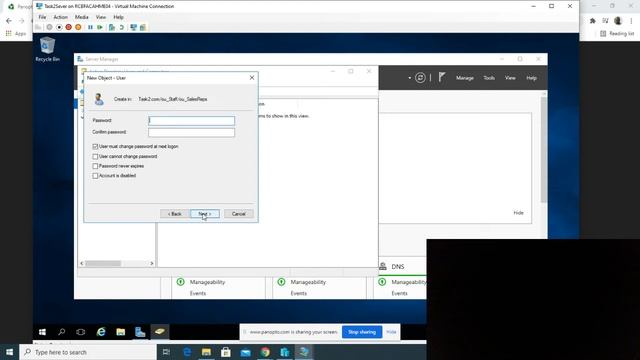640x360 pixels.
Task: Click Hide link in Server Manager welcome panel
Action: [x=518, y=213]
